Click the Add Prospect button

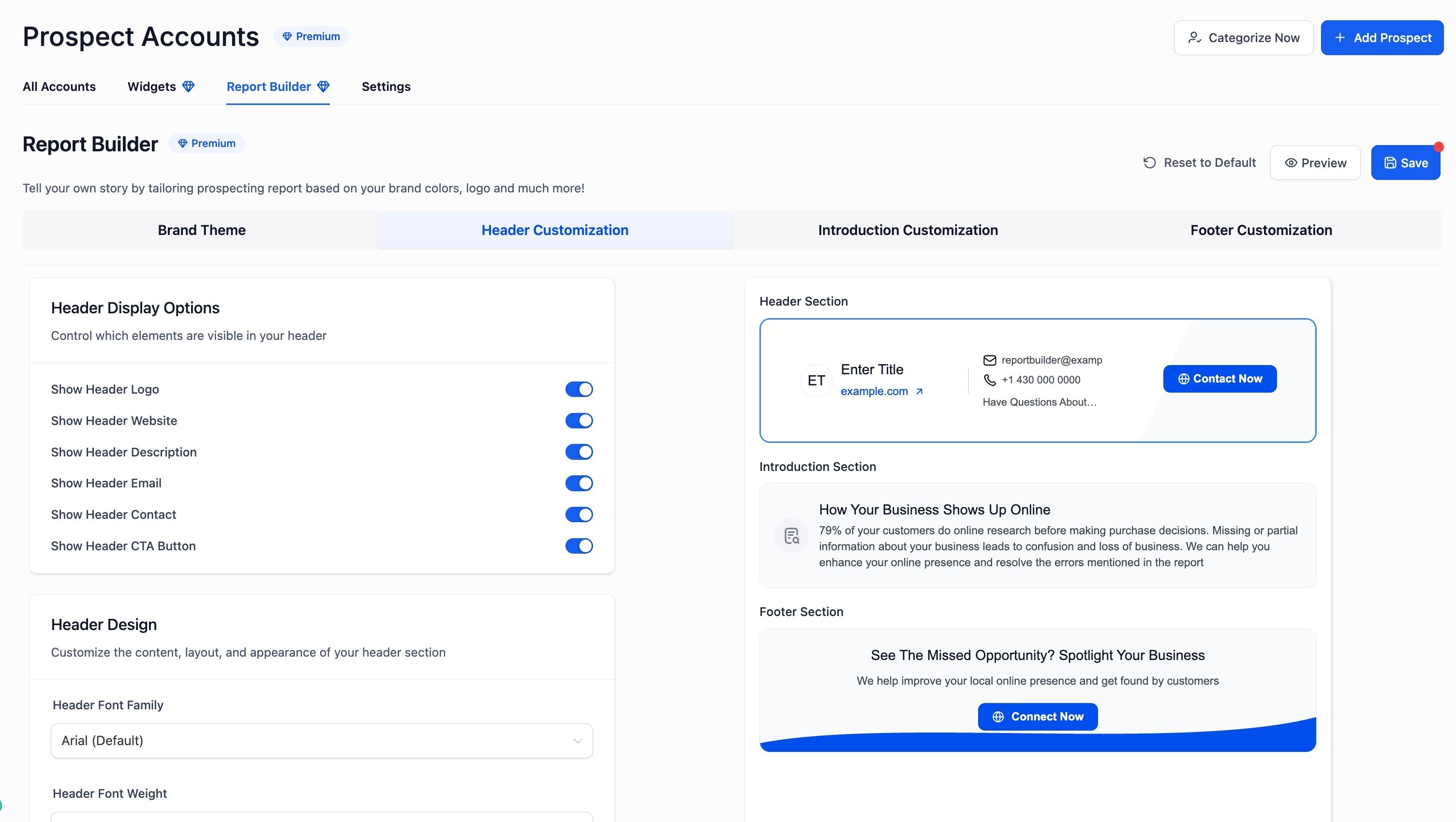click(1382, 38)
